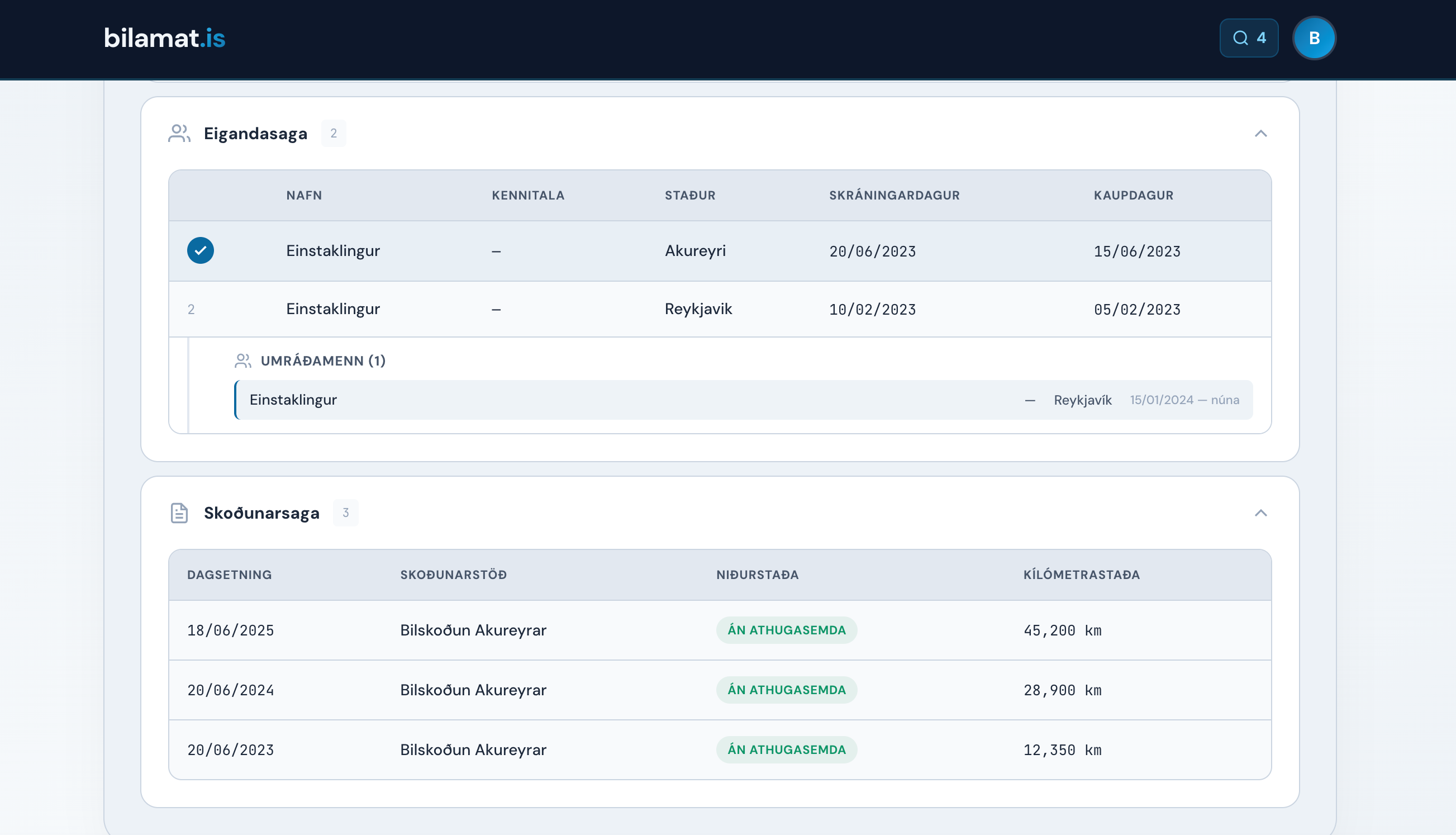Viewport: 1456px width, 835px height.
Task: Click the magnifier icon in the header
Action: (1240, 38)
